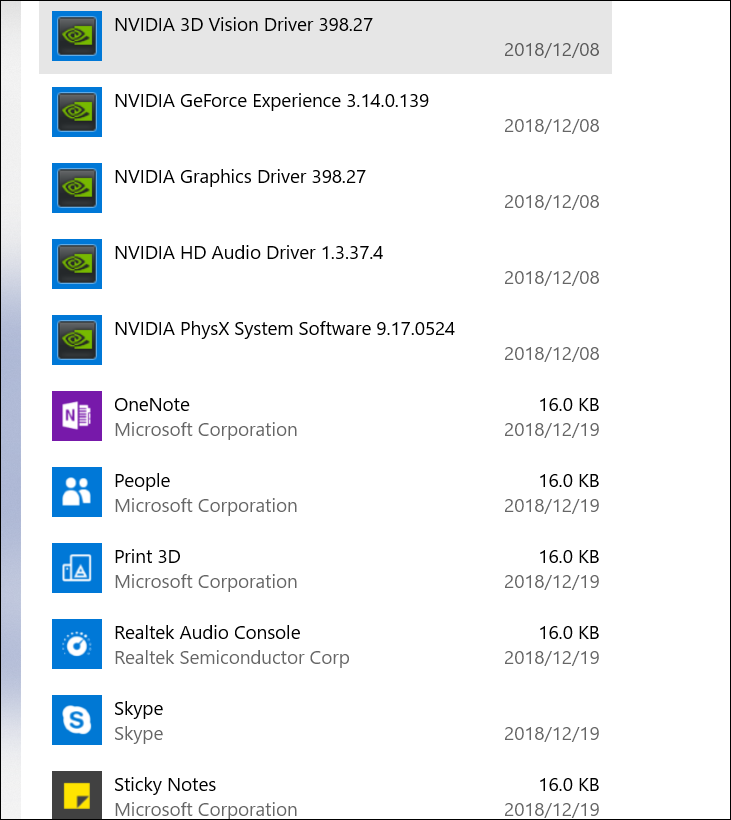Viewport: 731px width, 820px height.
Task: Click the 2018/12/08 date of PhysX System Software
Action: coord(552,354)
